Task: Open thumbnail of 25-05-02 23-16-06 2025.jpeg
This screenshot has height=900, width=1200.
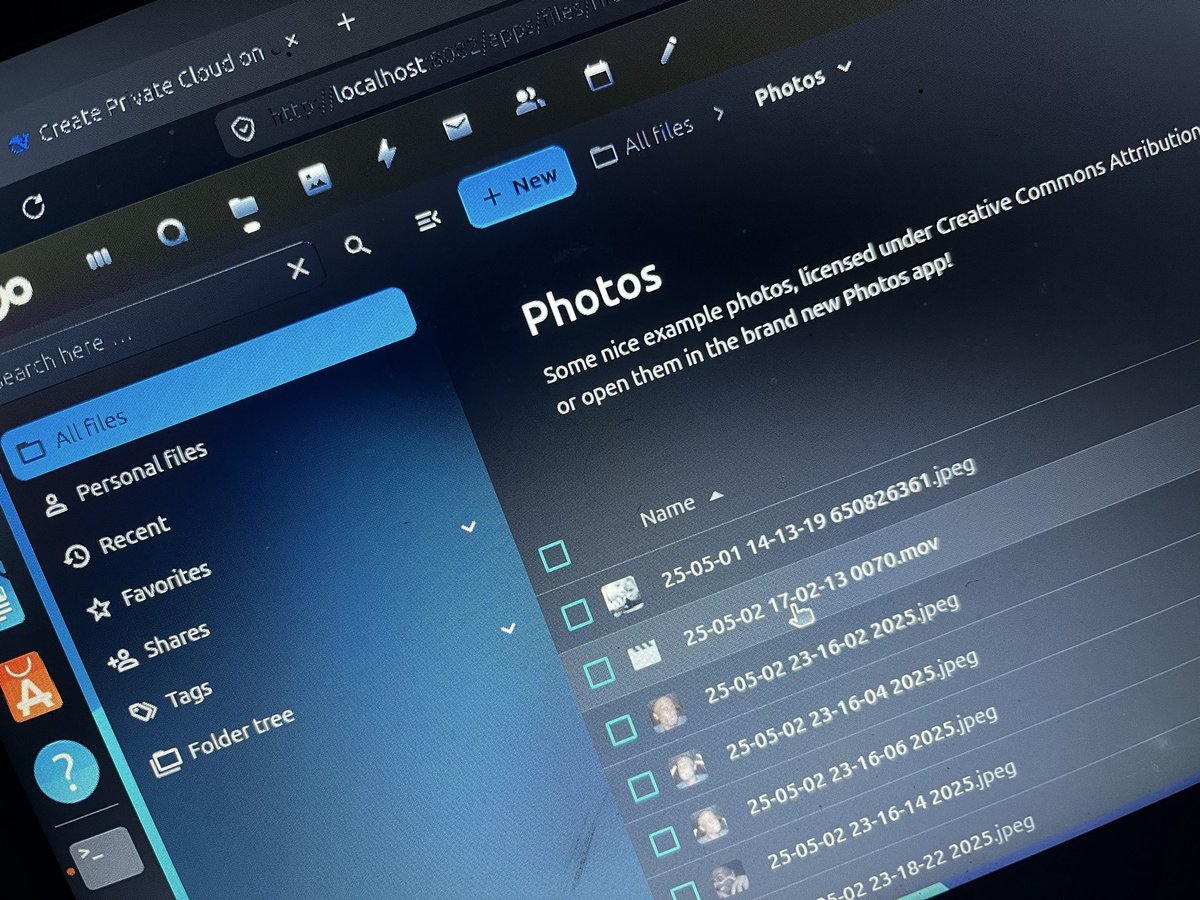Action: pyautogui.click(x=709, y=825)
